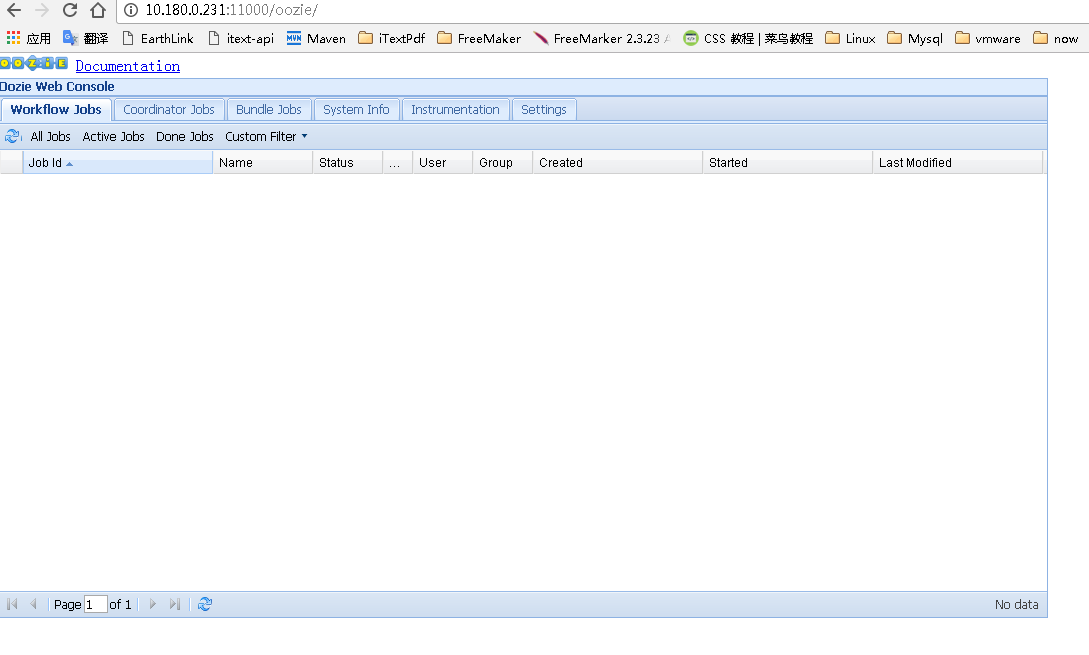Open the EarthLink bookmark
This screenshot has height=655, width=1089.
158,38
